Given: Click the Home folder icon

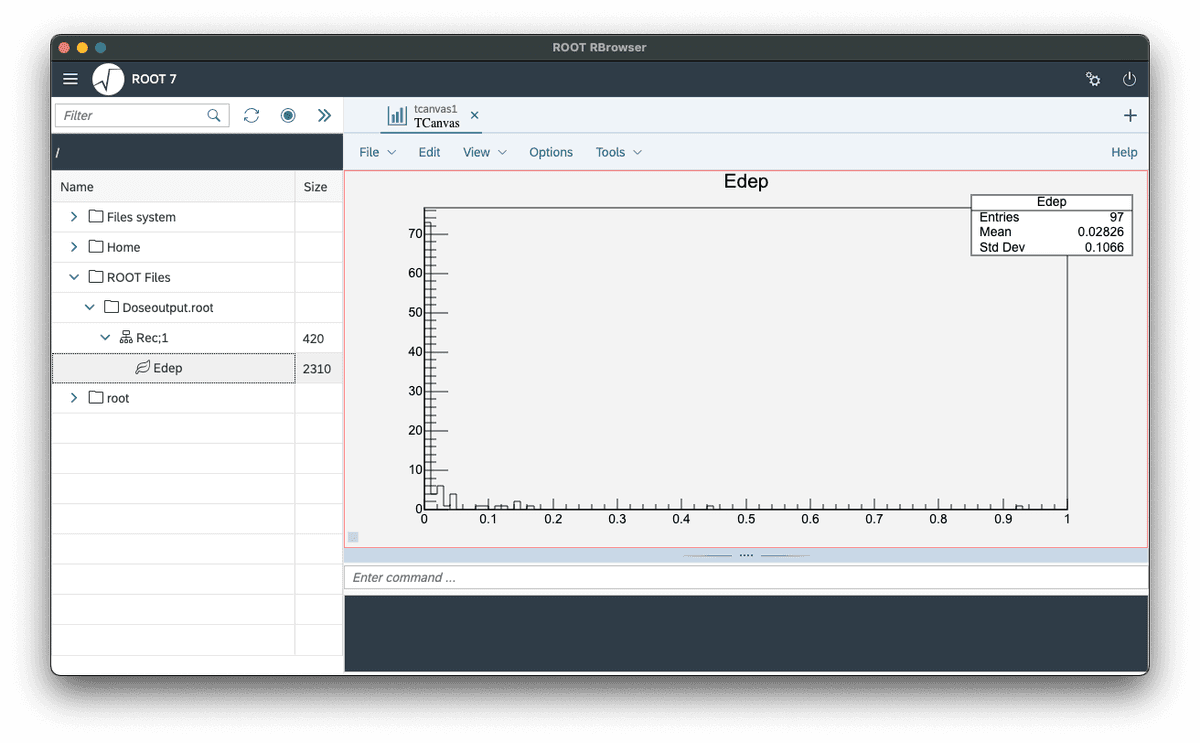Looking at the screenshot, I should tap(96, 247).
